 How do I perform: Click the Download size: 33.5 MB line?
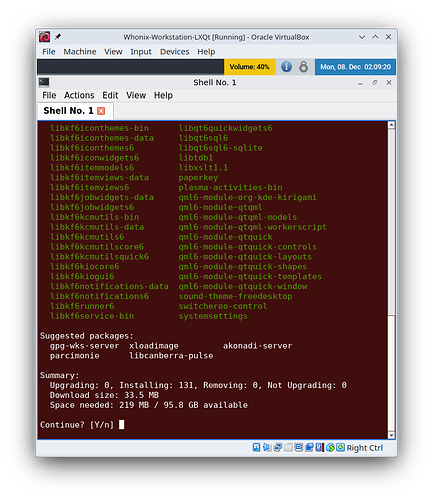pyautogui.click(x=104, y=395)
